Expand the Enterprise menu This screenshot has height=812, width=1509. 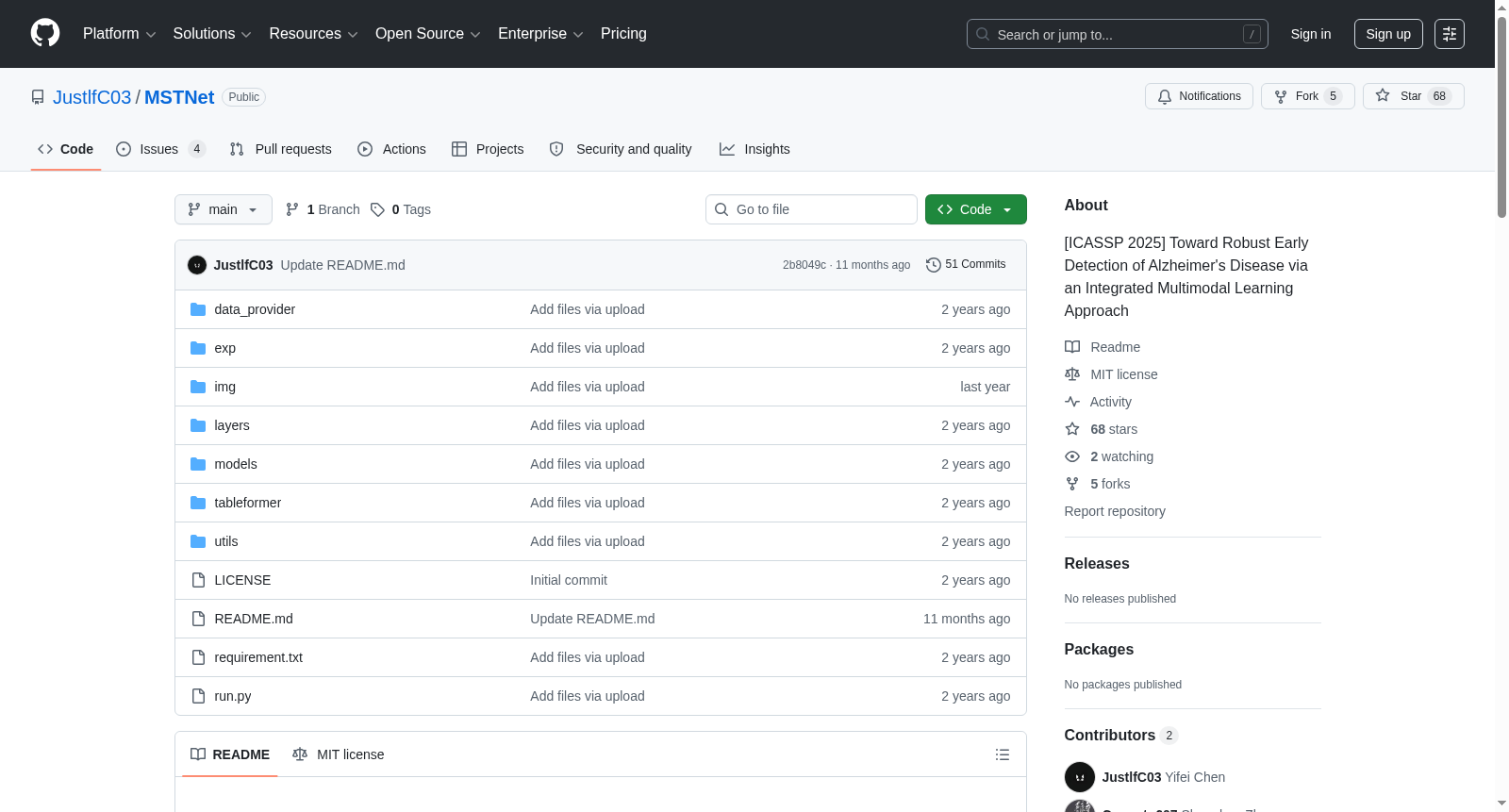click(540, 34)
